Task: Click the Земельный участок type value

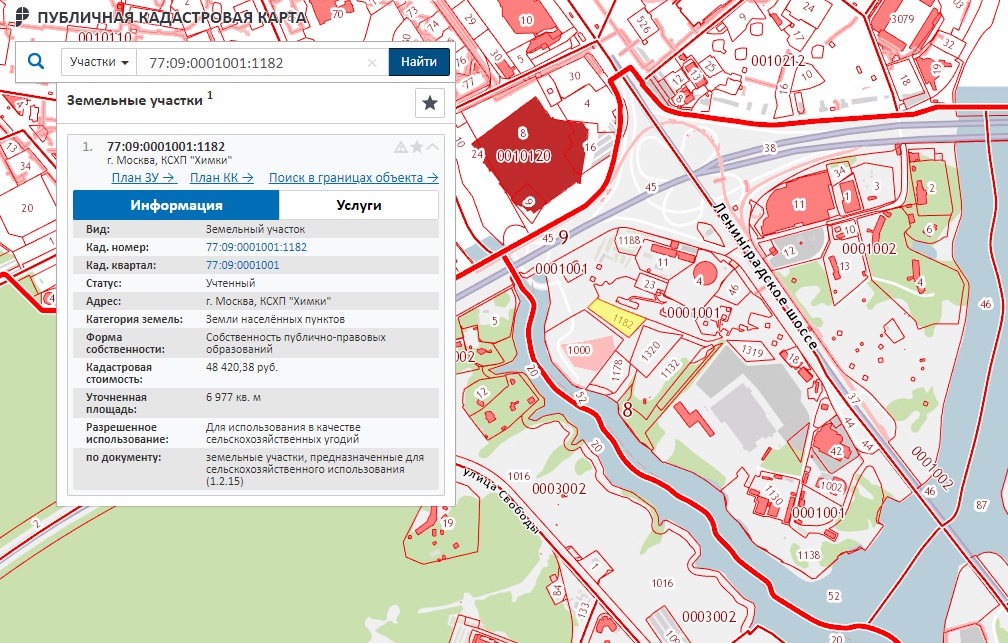Action: click(255, 229)
